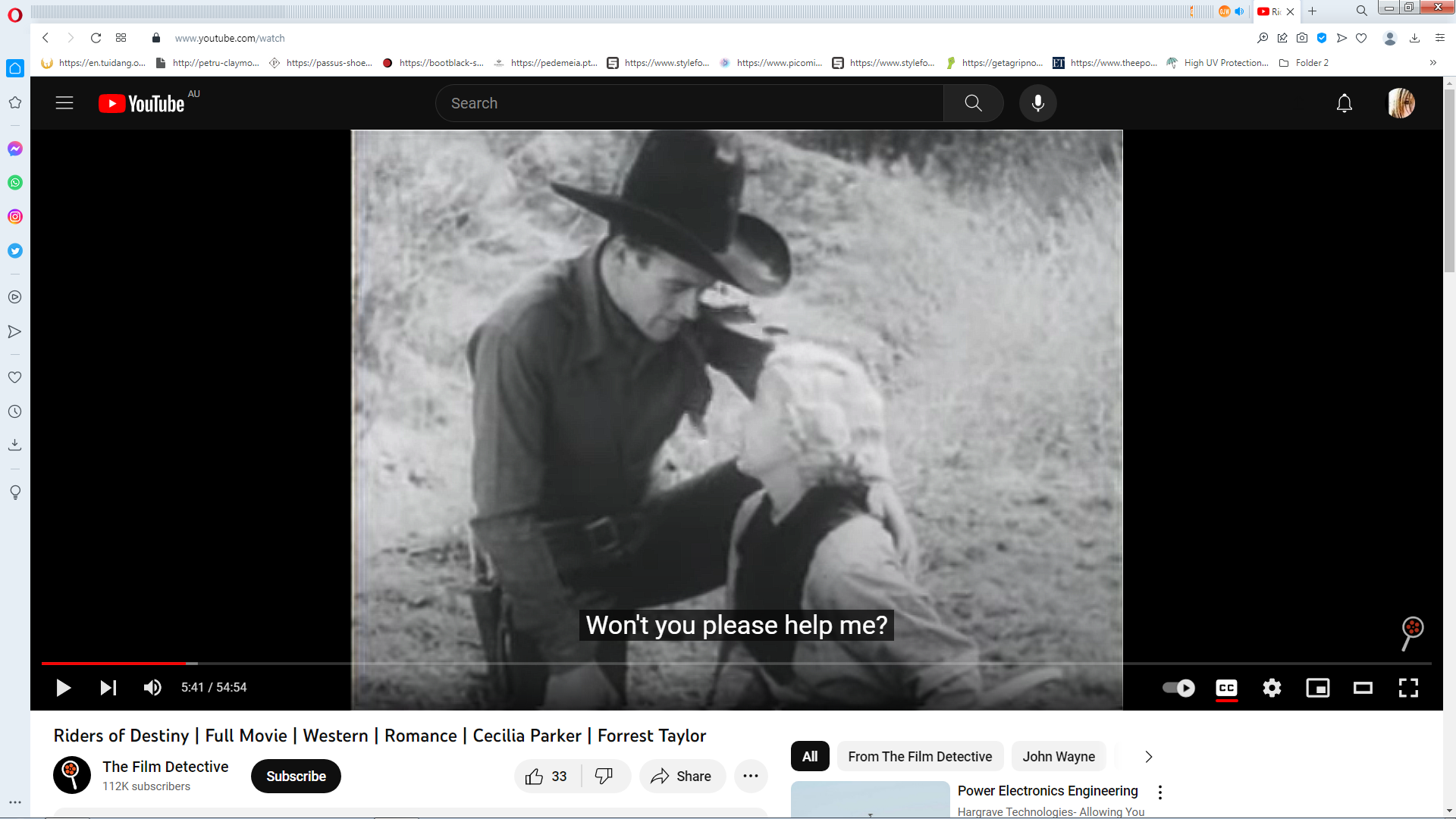This screenshot has width=1456, height=819.
Task: Open Opera speed dial start page
Action: 121,38
